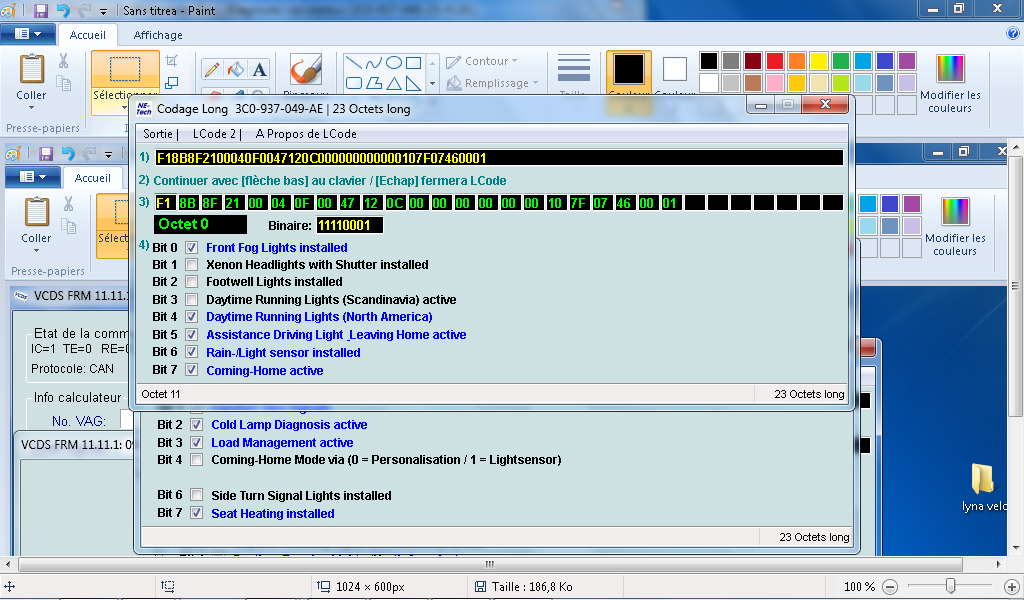
Task: Open the Paint help question mark icon
Action: pyautogui.click(x=1012, y=33)
